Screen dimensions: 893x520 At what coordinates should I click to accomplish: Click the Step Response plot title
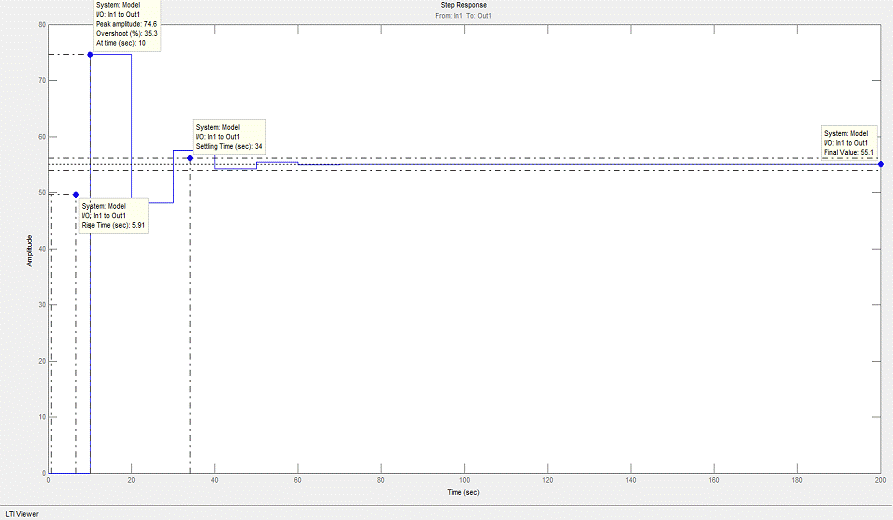point(463,5)
